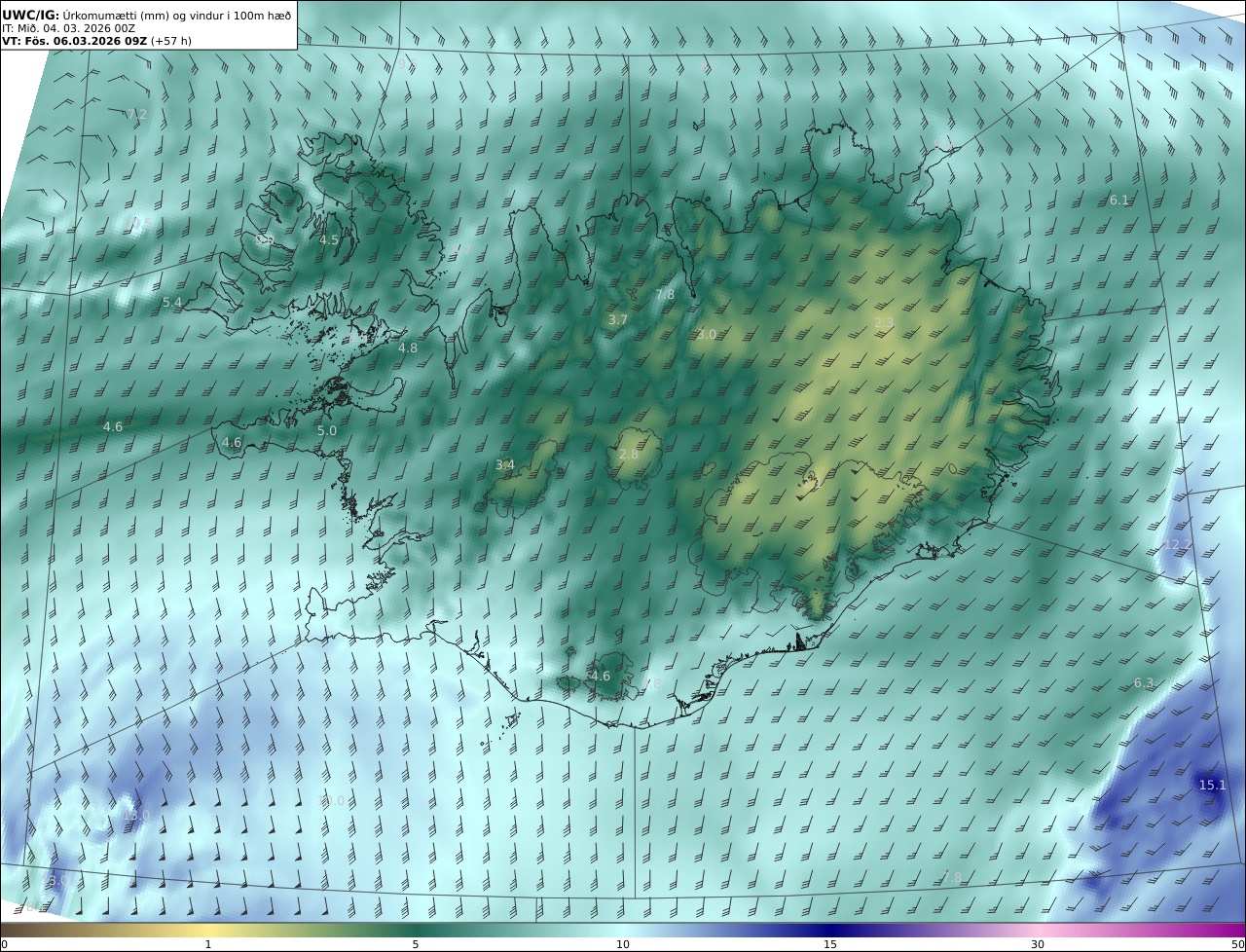Image resolution: width=1246 pixels, height=952 pixels.
Task: Click the 6.3 value off the southeast coast
Action: click(x=1144, y=684)
